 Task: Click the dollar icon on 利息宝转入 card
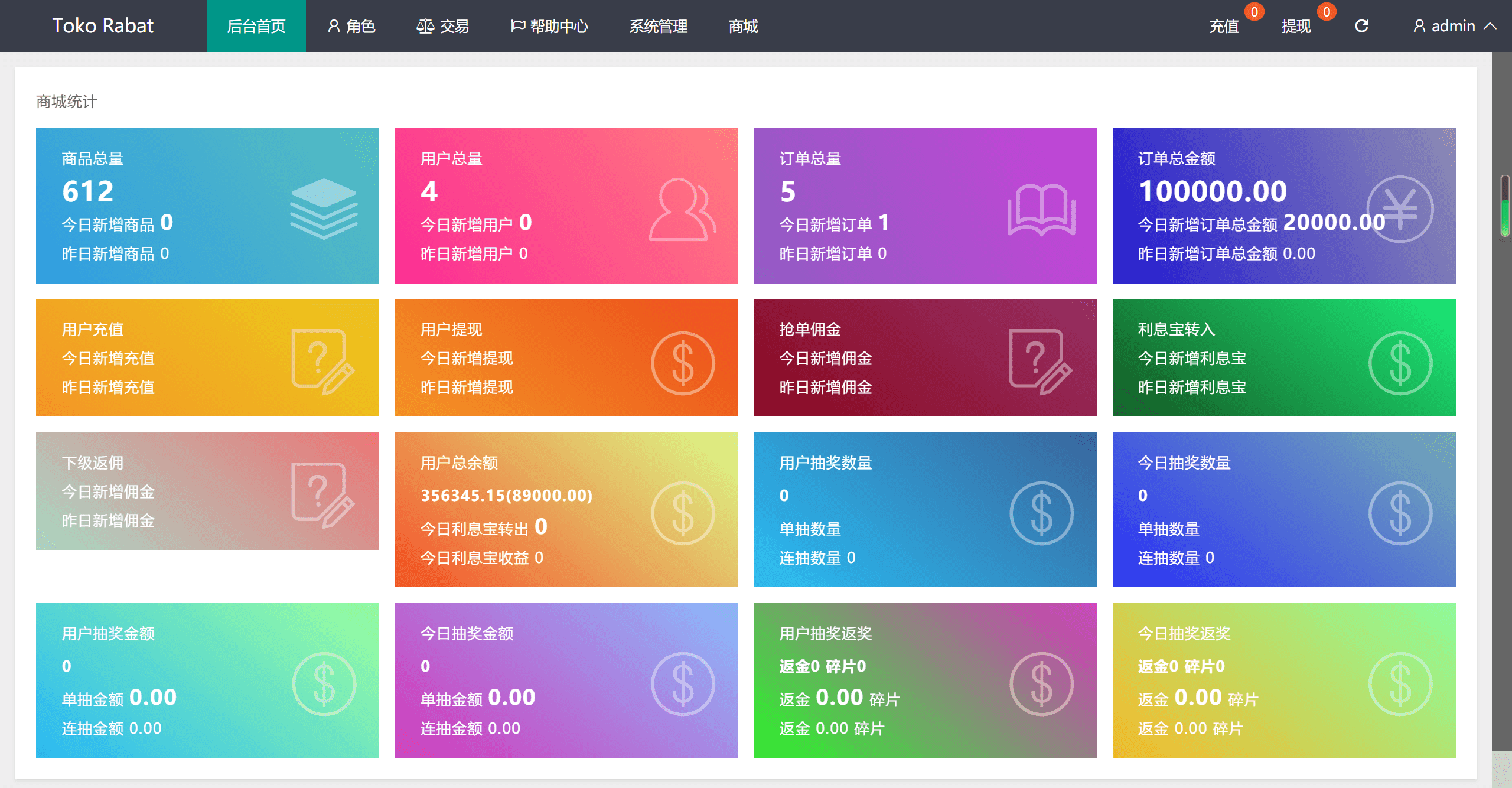click(x=1400, y=363)
